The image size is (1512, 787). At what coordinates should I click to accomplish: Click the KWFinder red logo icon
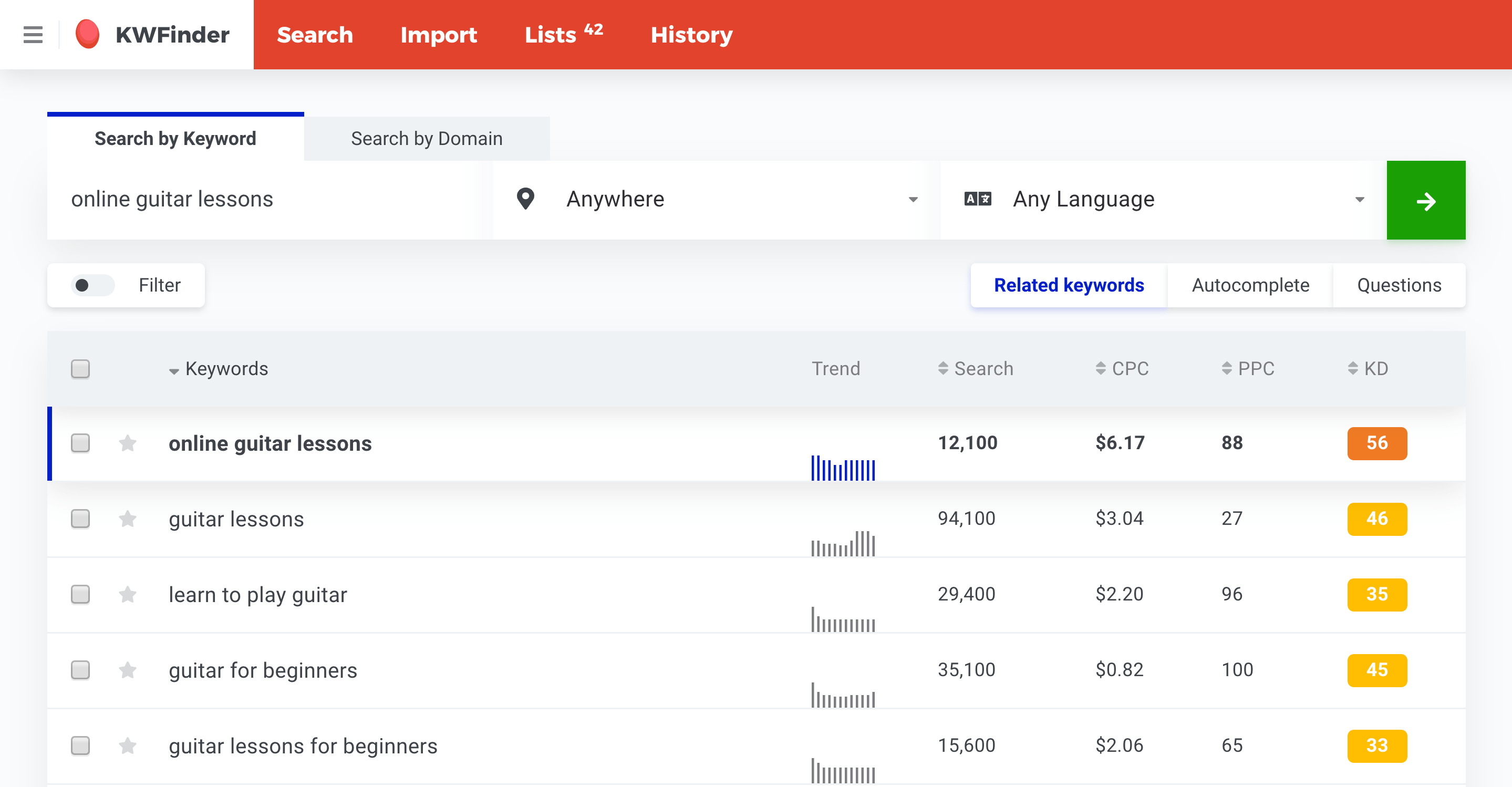pyautogui.click(x=87, y=34)
